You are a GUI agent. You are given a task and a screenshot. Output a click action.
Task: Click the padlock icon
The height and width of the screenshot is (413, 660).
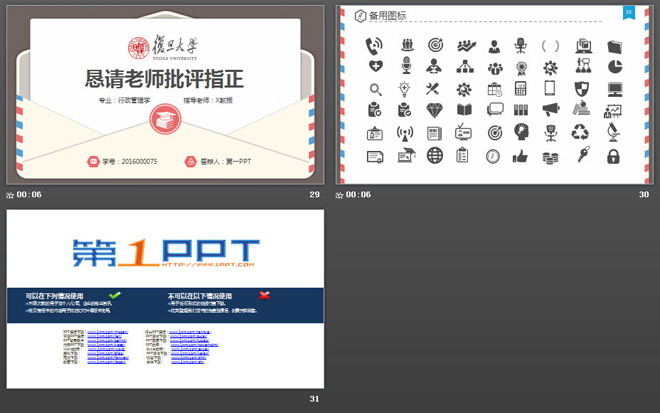[613, 156]
